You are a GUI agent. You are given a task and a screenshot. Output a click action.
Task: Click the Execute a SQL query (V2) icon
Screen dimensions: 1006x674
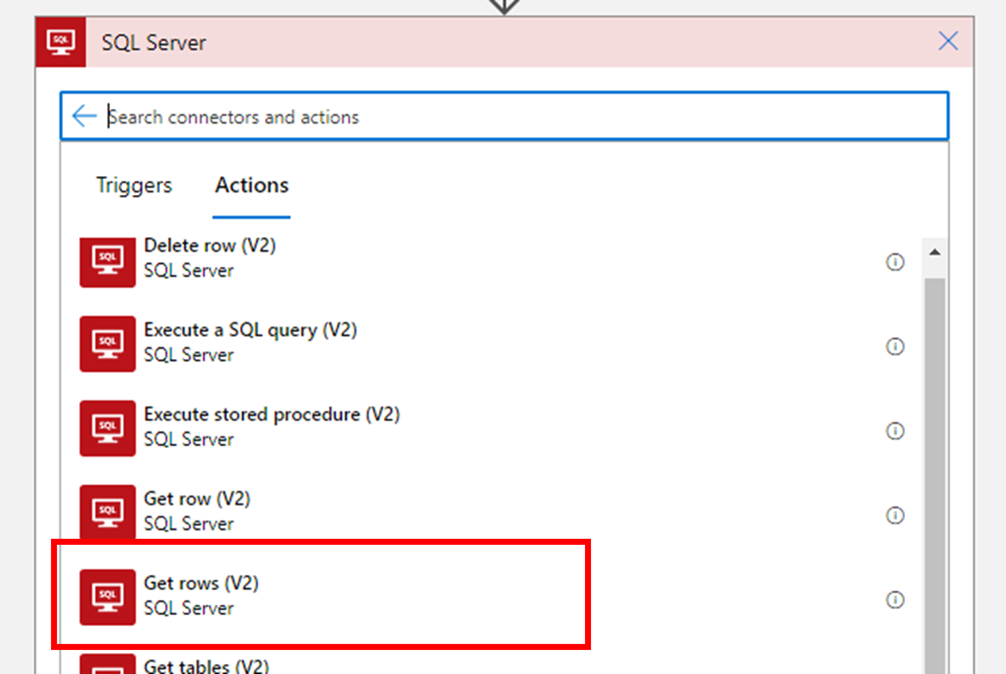108,344
